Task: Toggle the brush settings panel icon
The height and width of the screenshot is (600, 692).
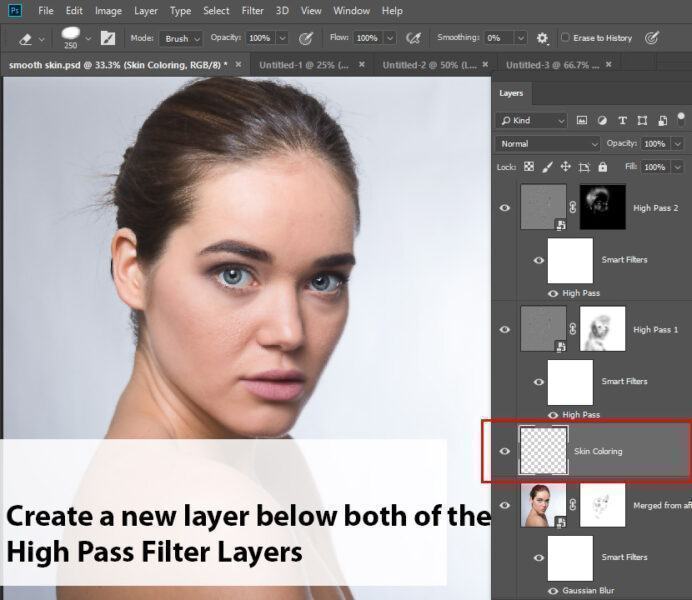Action: tap(107, 38)
